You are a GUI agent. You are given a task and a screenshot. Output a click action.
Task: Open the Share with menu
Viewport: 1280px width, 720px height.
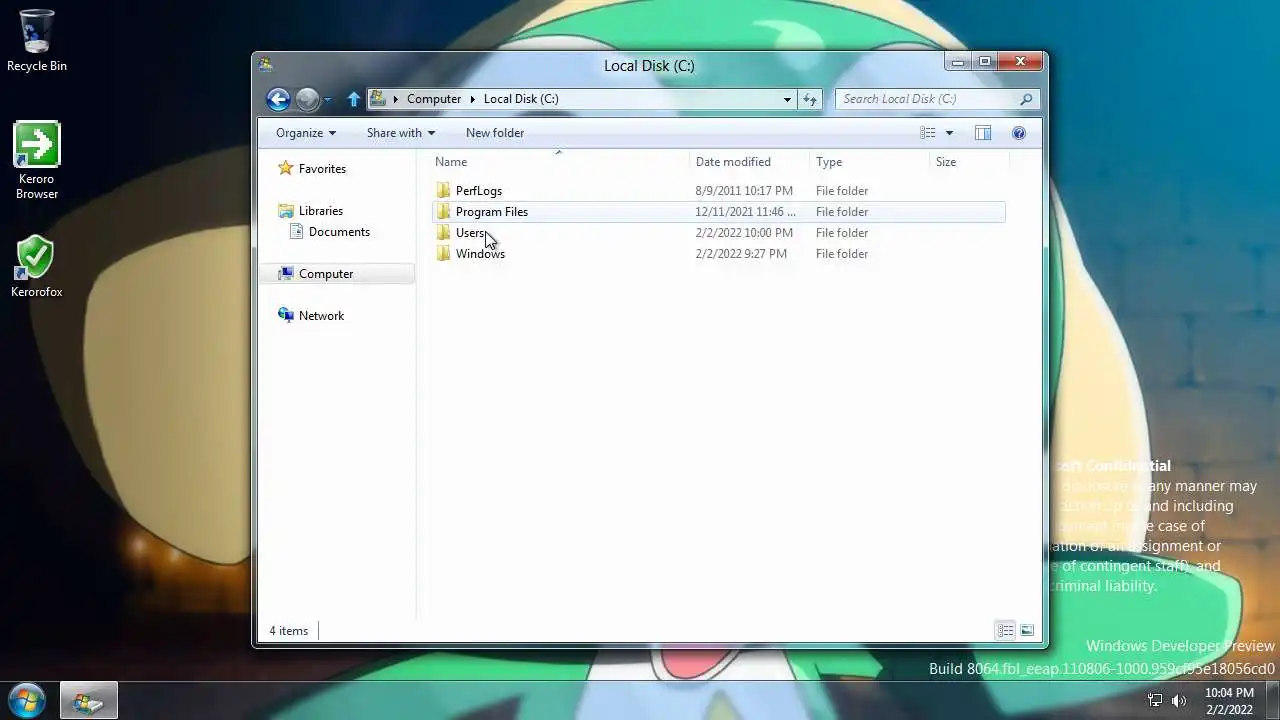click(x=401, y=133)
